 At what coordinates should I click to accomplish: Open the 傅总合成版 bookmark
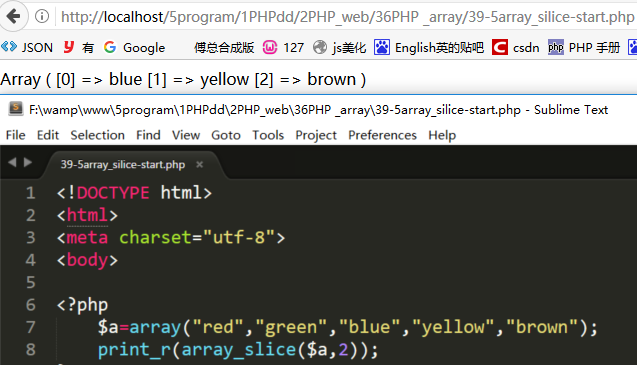pos(224,48)
